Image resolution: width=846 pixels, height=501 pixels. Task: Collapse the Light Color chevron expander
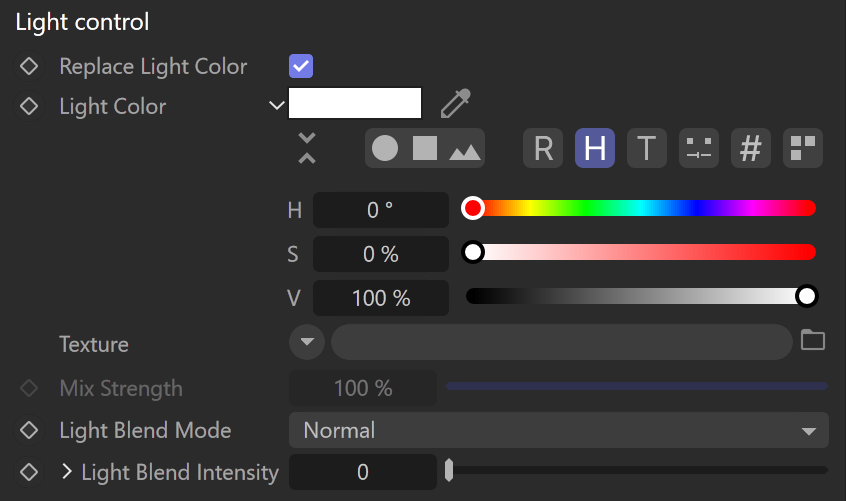[x=276, y=105]
